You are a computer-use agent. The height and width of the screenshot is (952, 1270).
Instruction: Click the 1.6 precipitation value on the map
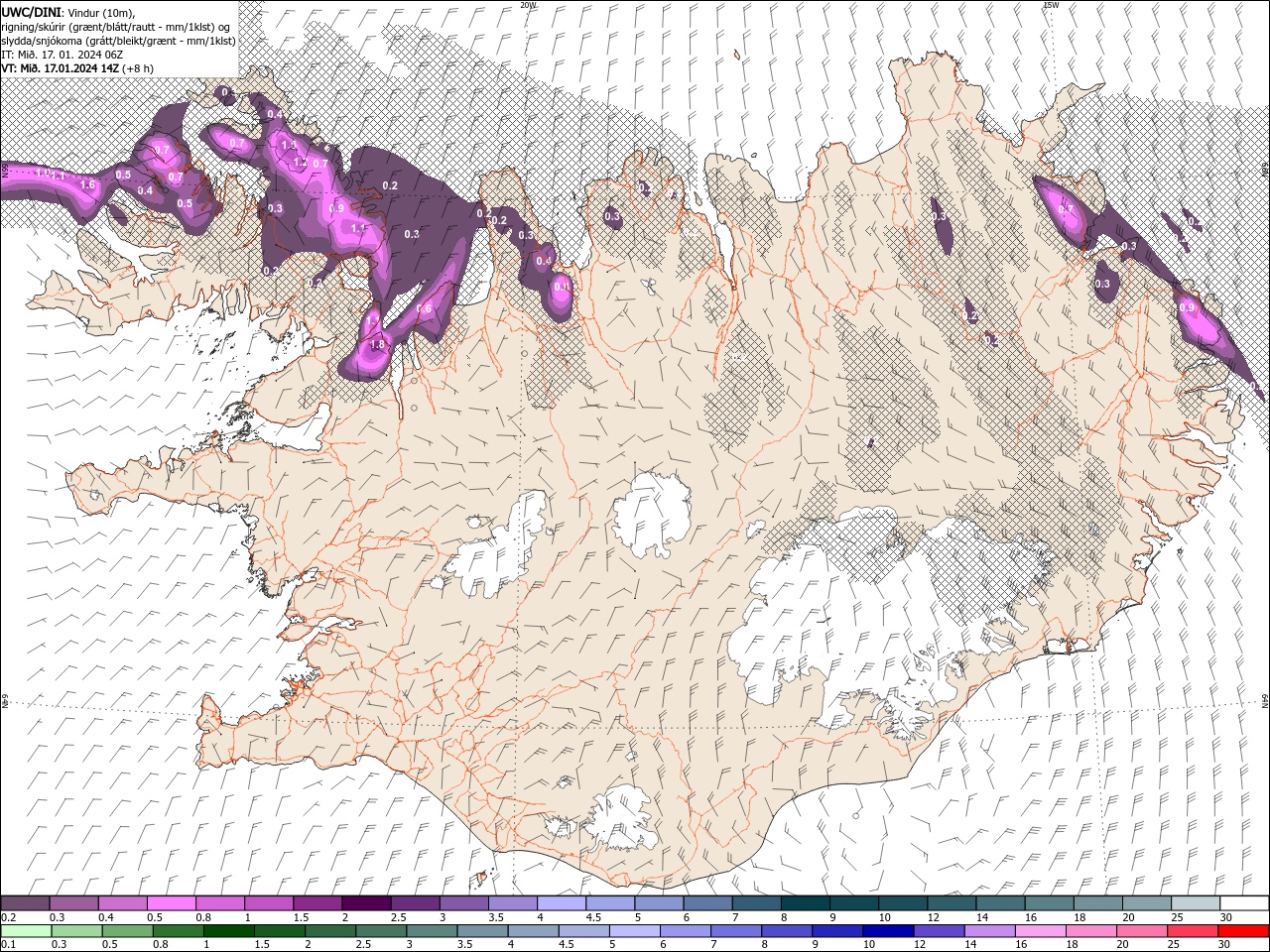(x=87, y=185)
